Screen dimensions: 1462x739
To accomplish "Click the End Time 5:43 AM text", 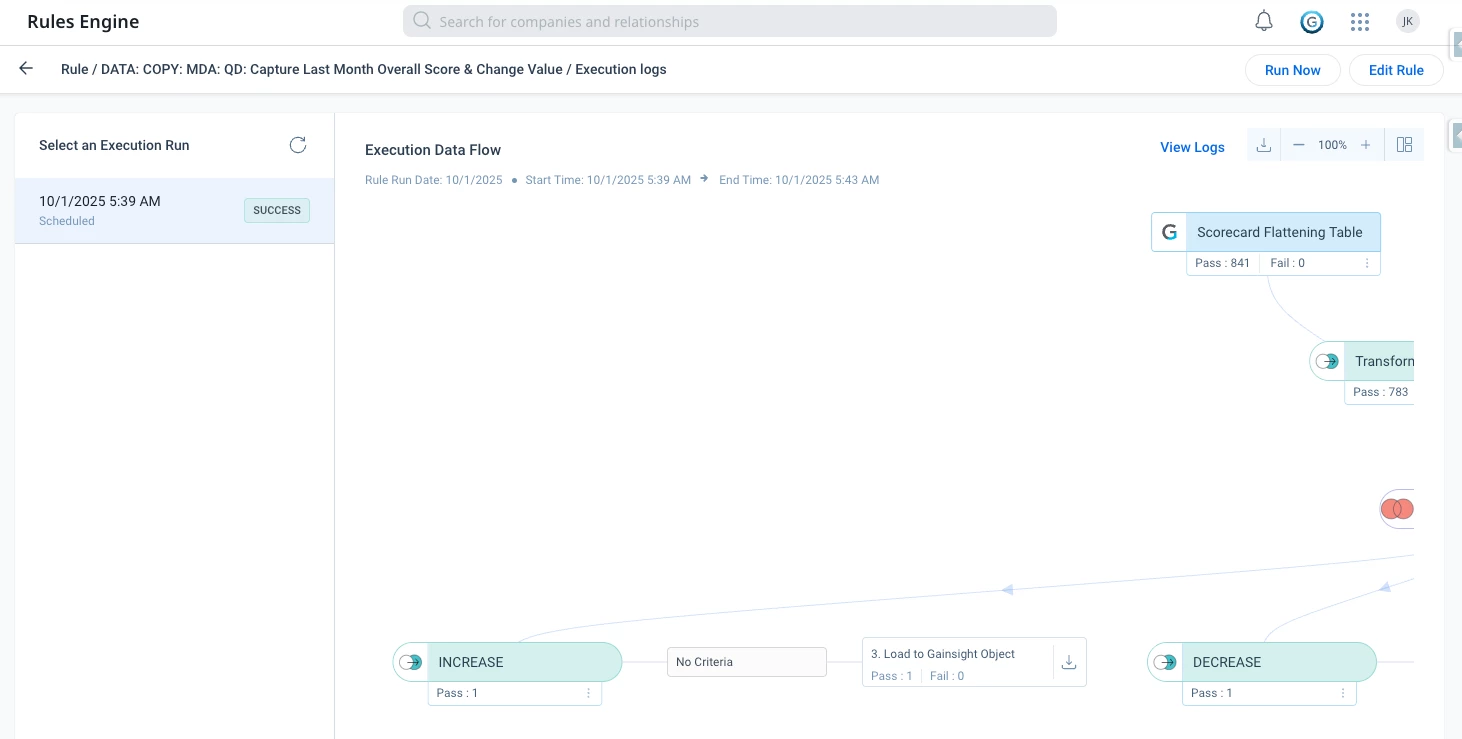I will pos(799,180).
